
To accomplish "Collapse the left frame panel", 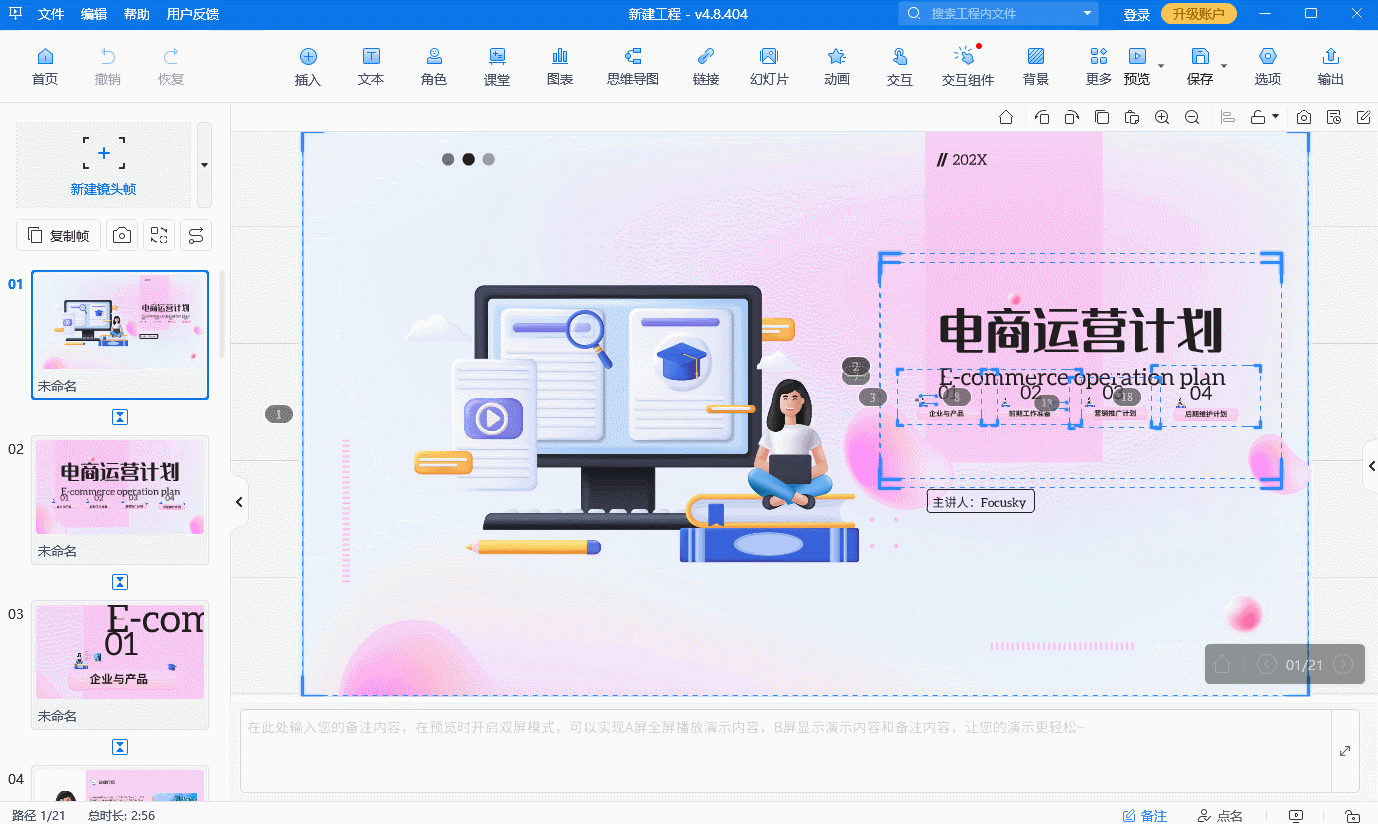I will point(239,502).
